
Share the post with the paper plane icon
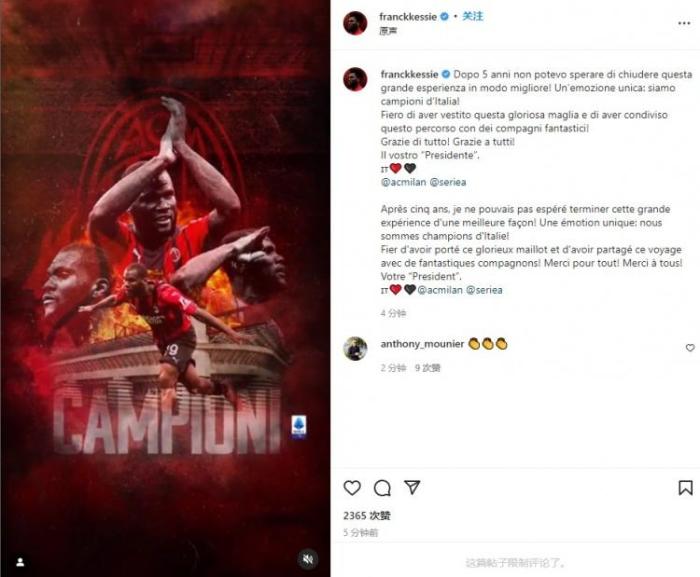[412, 487]
